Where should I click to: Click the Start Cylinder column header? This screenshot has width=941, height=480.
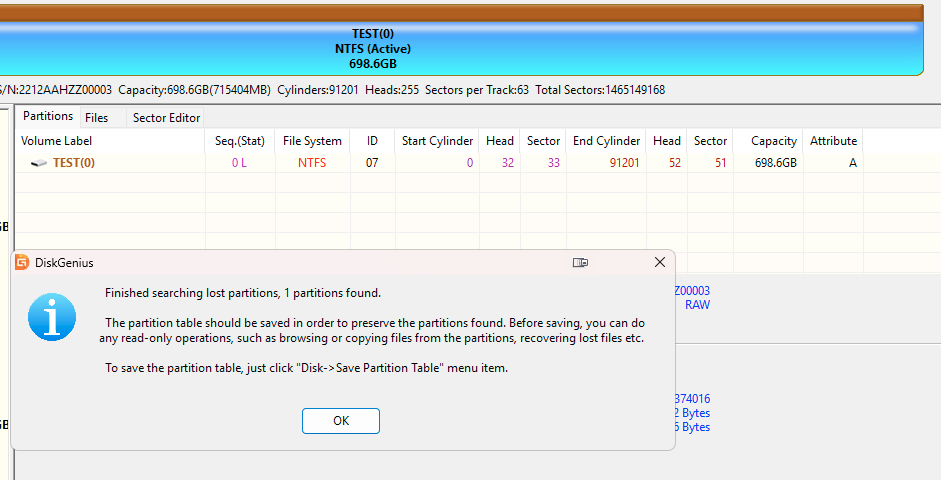tap(437, 141)
